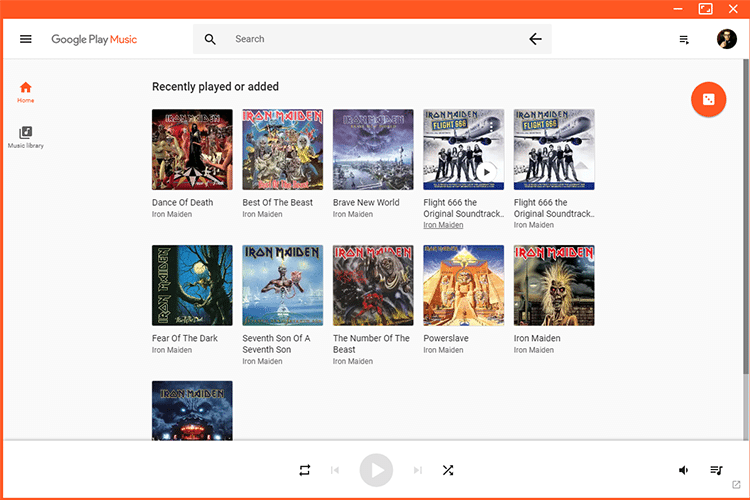Open Powerslave album cover
The width and height of the screenshot is (750, 500).
(463, 286)
